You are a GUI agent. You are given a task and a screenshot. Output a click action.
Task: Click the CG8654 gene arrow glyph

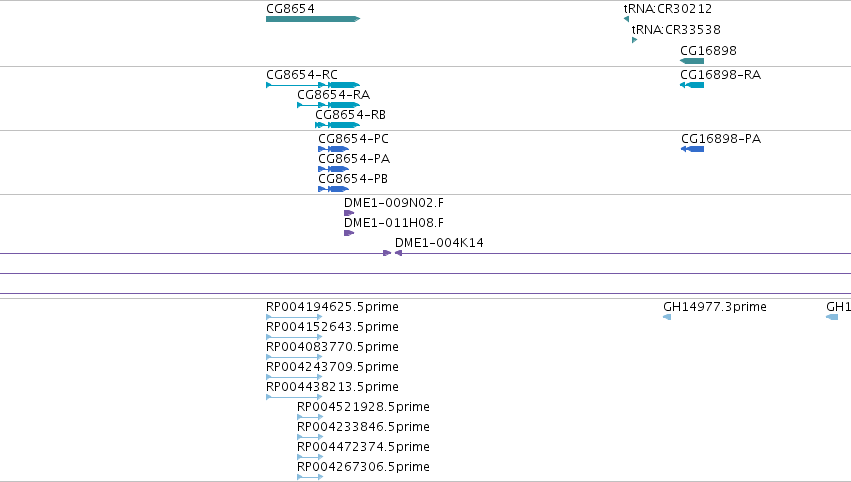313,19
